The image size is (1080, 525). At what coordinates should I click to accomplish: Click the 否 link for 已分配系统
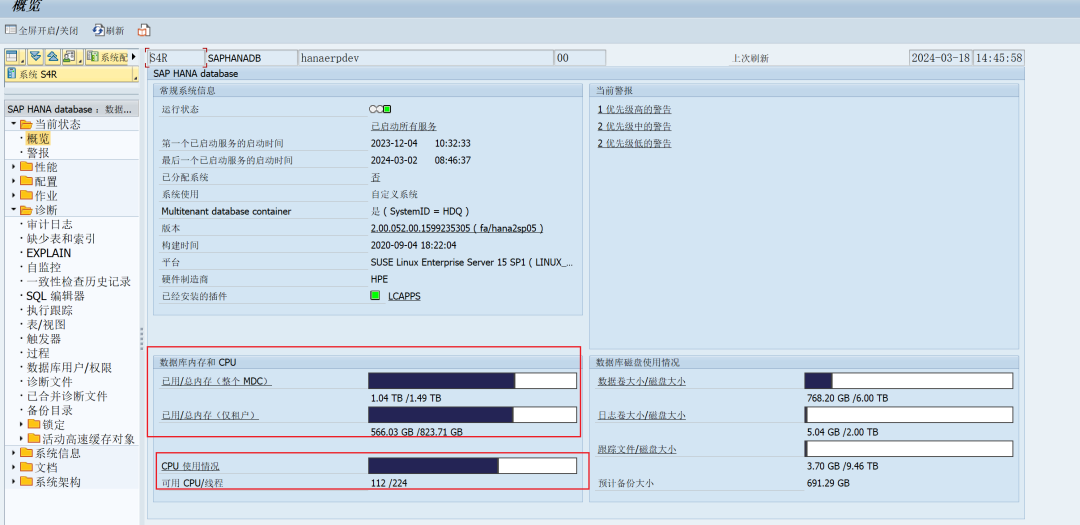pos(375,177)
